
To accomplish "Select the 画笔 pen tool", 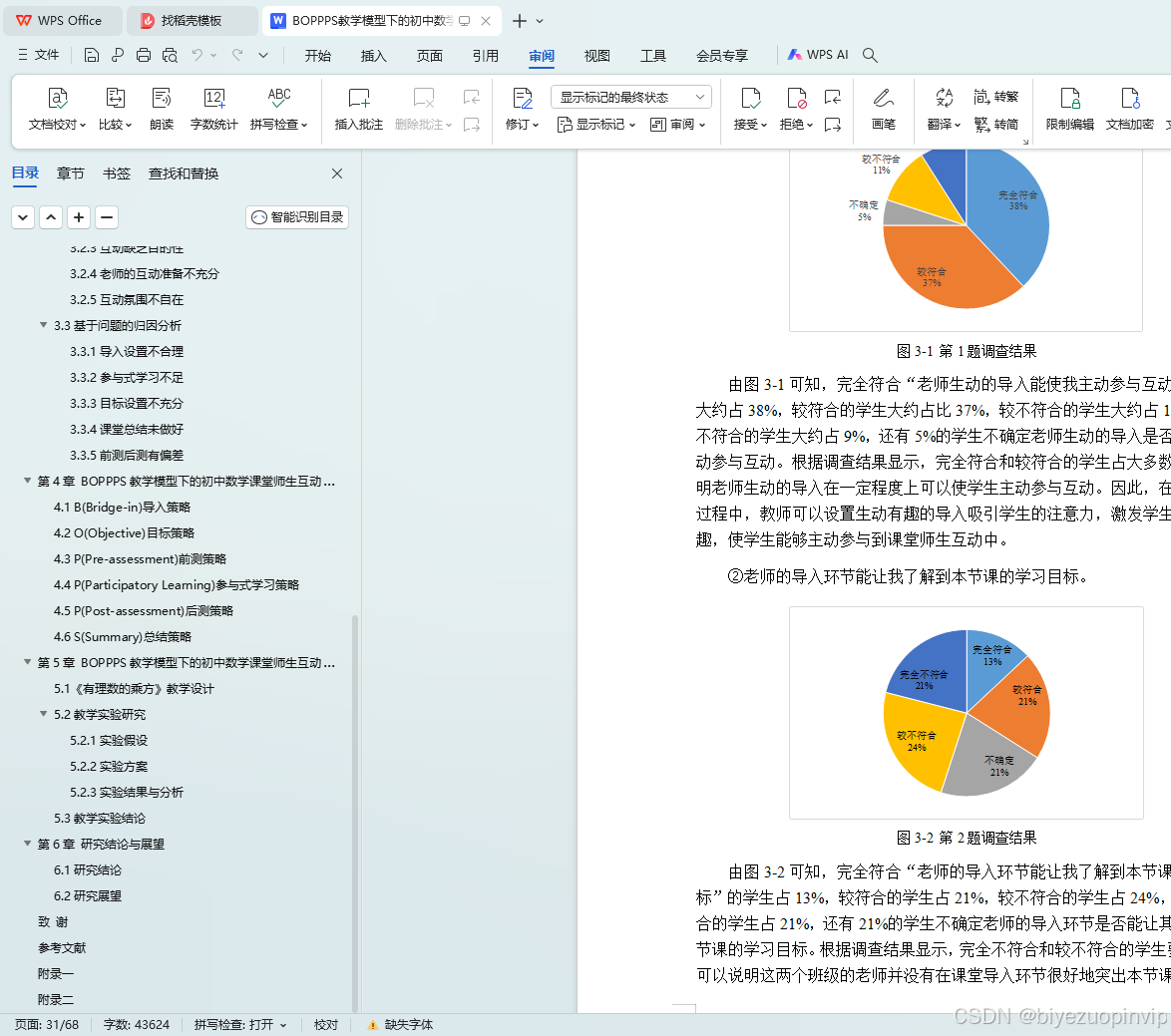I will point(884,109).
